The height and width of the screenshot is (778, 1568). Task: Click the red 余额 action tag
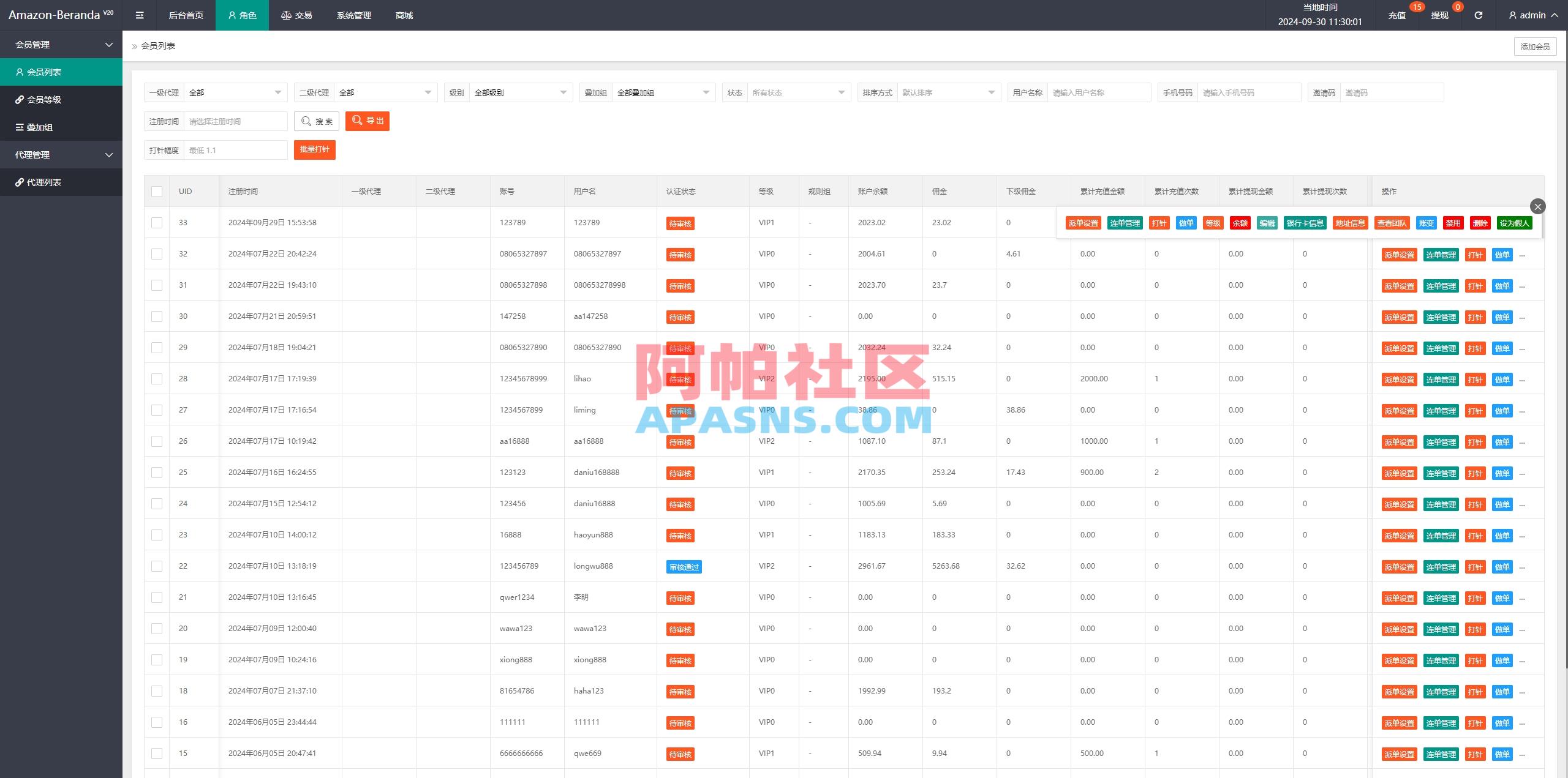pos(1240,223)
